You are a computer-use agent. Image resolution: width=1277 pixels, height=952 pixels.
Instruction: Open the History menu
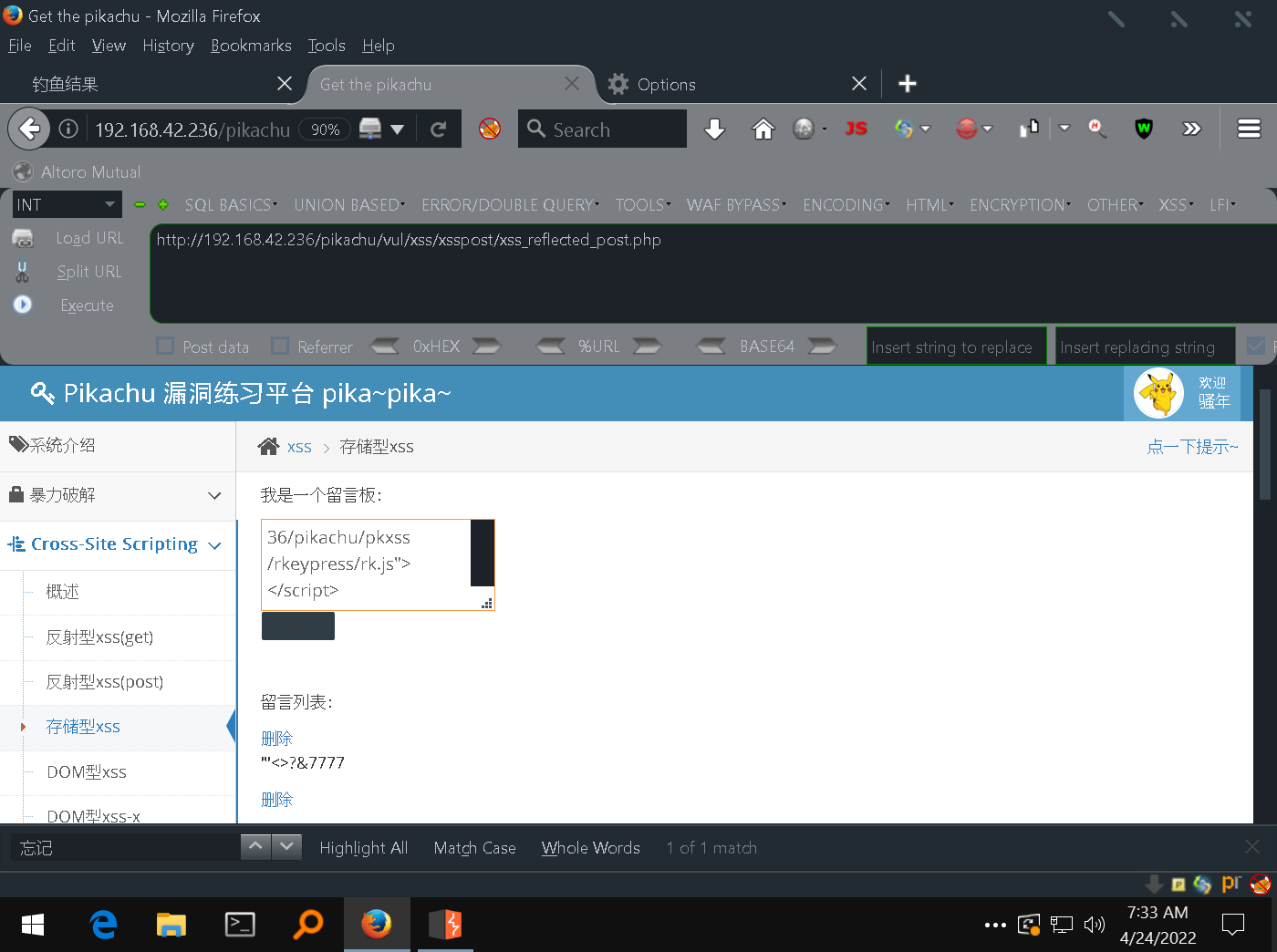[x=168, y=46]
